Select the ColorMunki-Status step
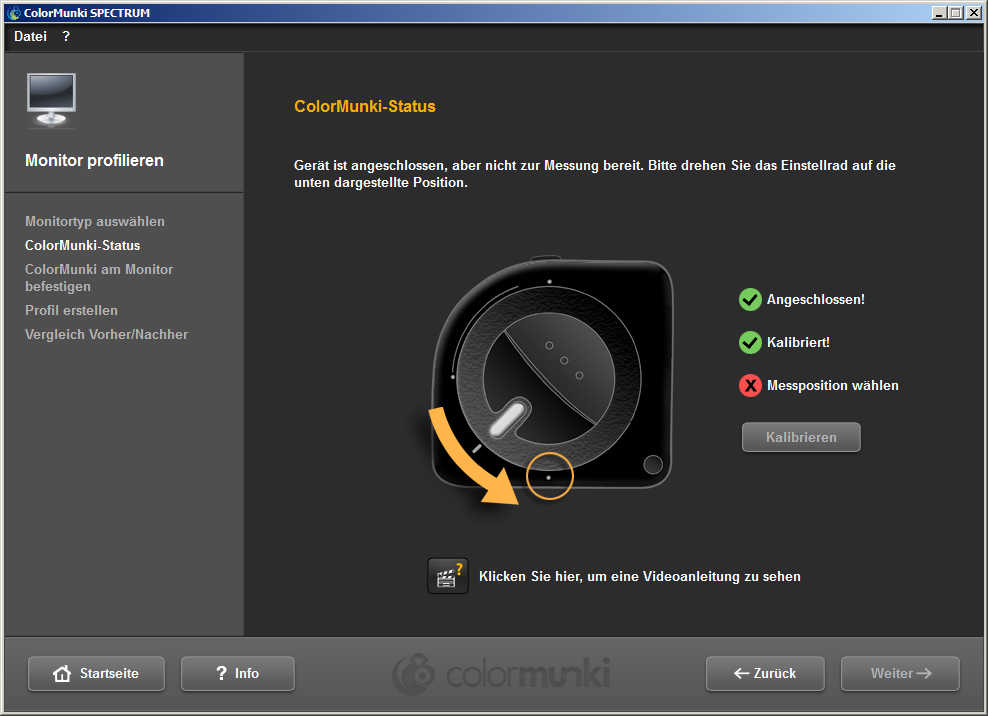Image resolution: width=988 pixels, height=716 pixels. [x=83, y=245]
